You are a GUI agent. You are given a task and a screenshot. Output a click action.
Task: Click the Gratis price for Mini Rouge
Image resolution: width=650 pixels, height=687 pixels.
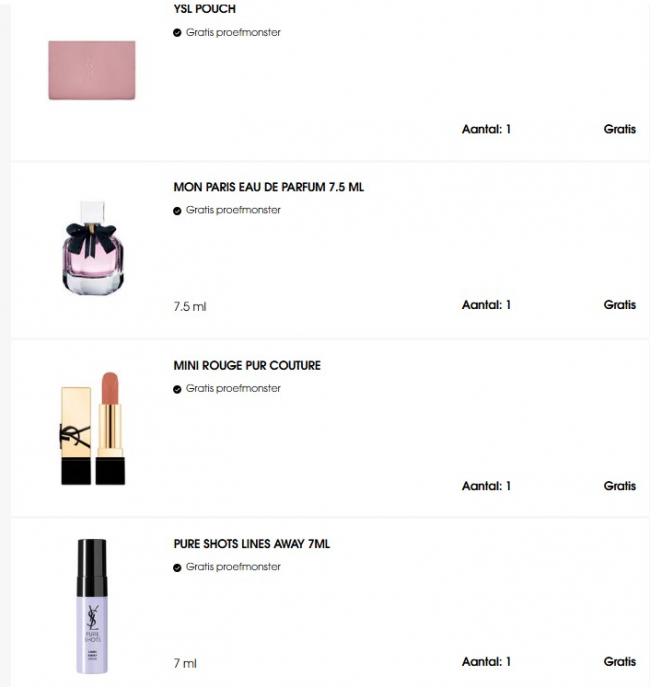(x=619, y=486)
